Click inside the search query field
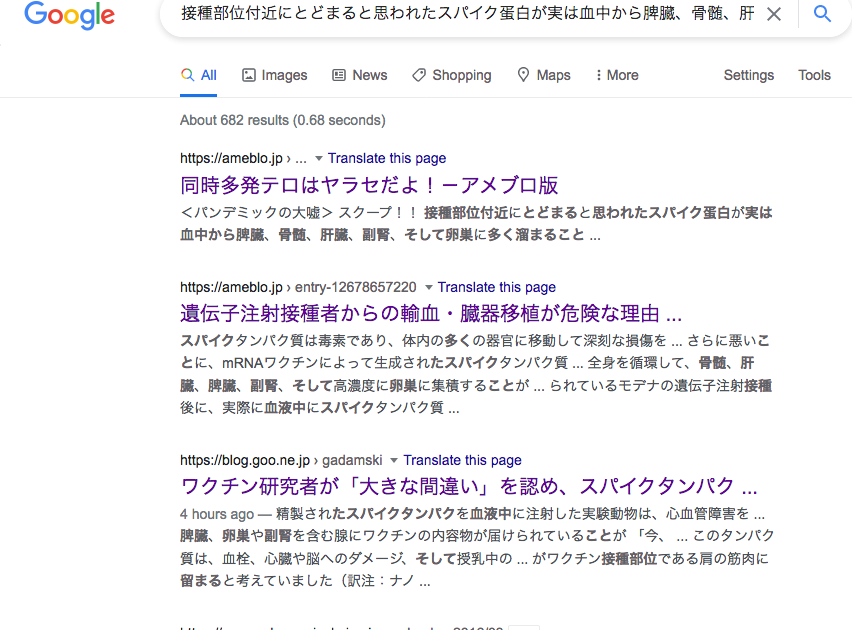This screenshot has height=630, width=852. click(467, 14)
